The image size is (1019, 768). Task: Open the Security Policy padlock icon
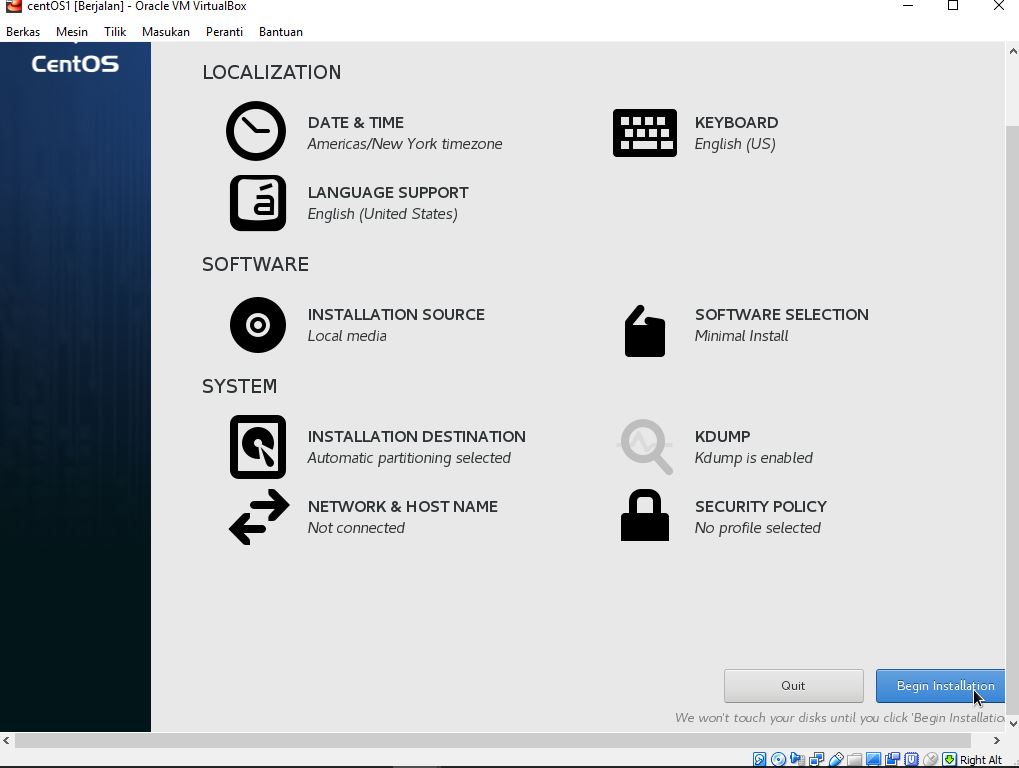645,515
